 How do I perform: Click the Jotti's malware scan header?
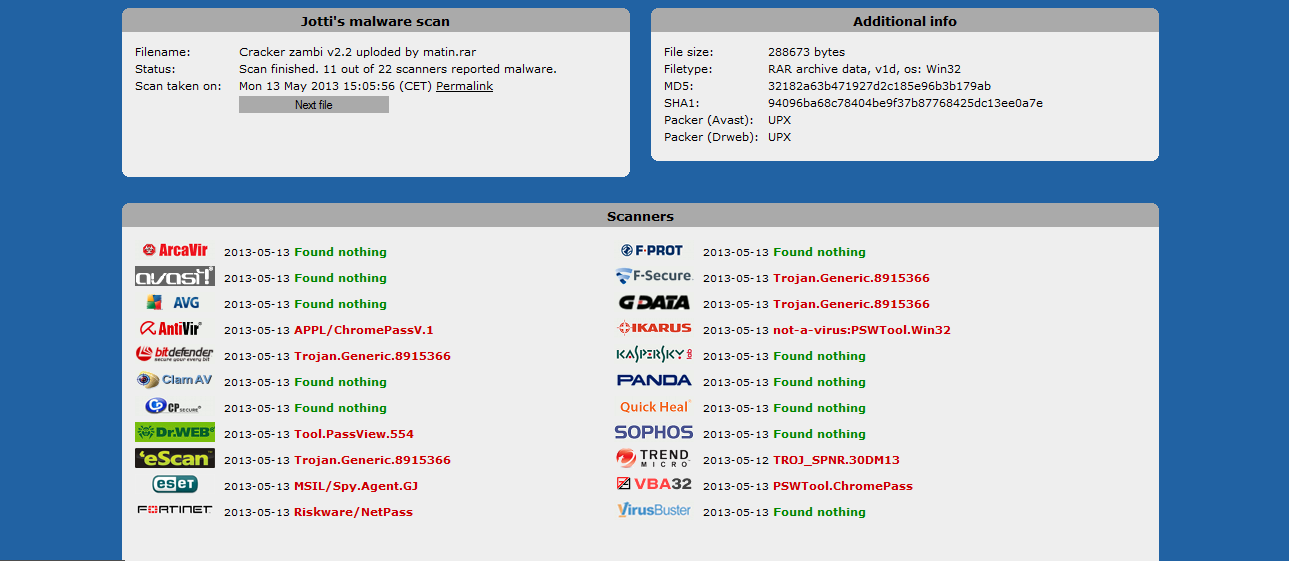[x=376, y=21]
